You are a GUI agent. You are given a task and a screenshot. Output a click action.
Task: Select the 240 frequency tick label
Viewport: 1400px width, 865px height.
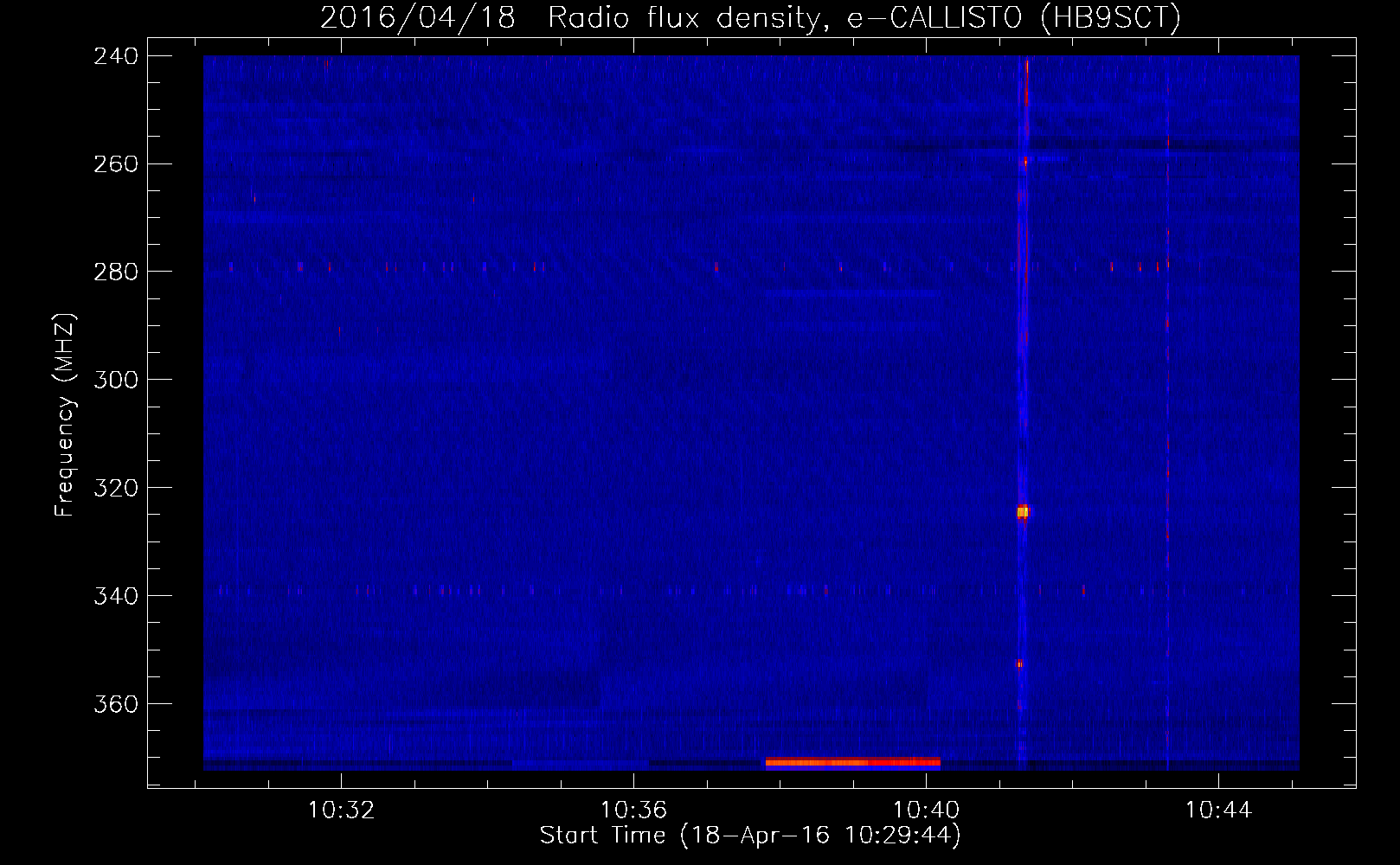coord(116,56)
